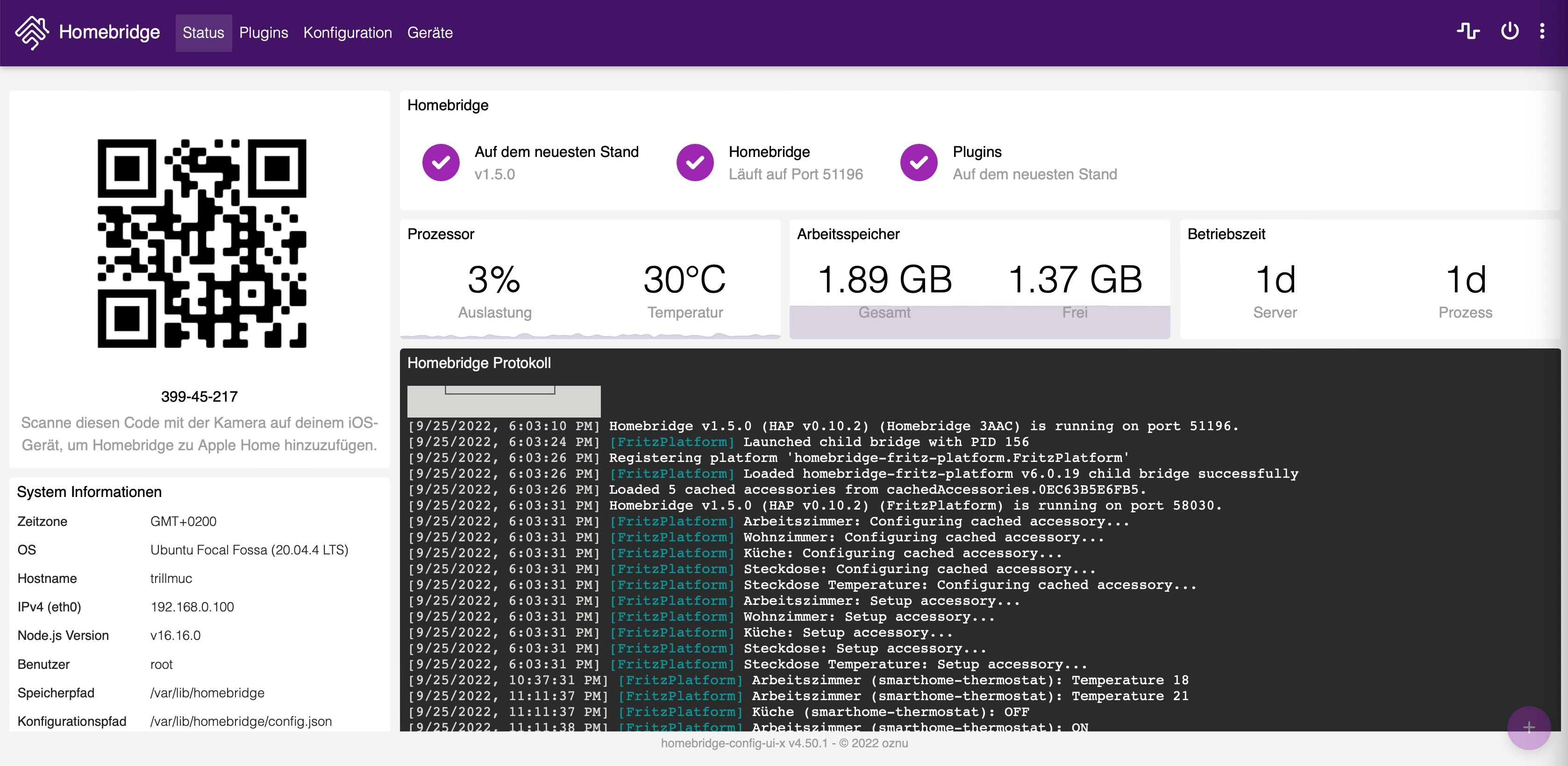Select the Homebridge QR code image
The width and height of the screenshot is (1568, 766).
click(202, 243)
